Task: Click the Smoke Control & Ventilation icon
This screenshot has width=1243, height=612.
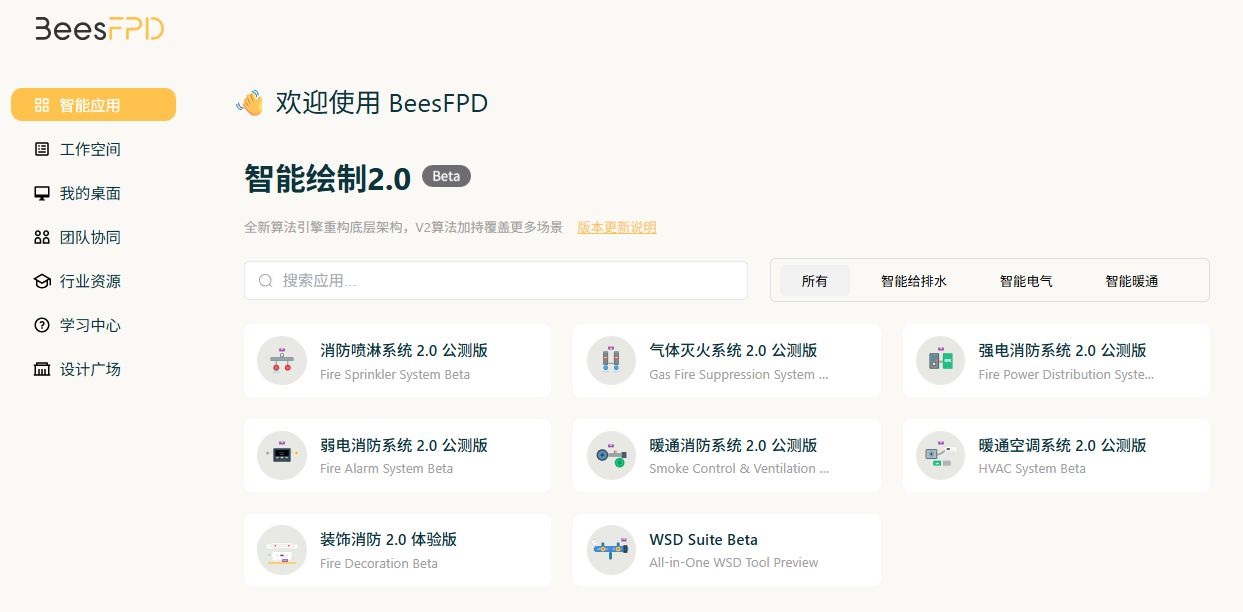Action: click(611, 455)
